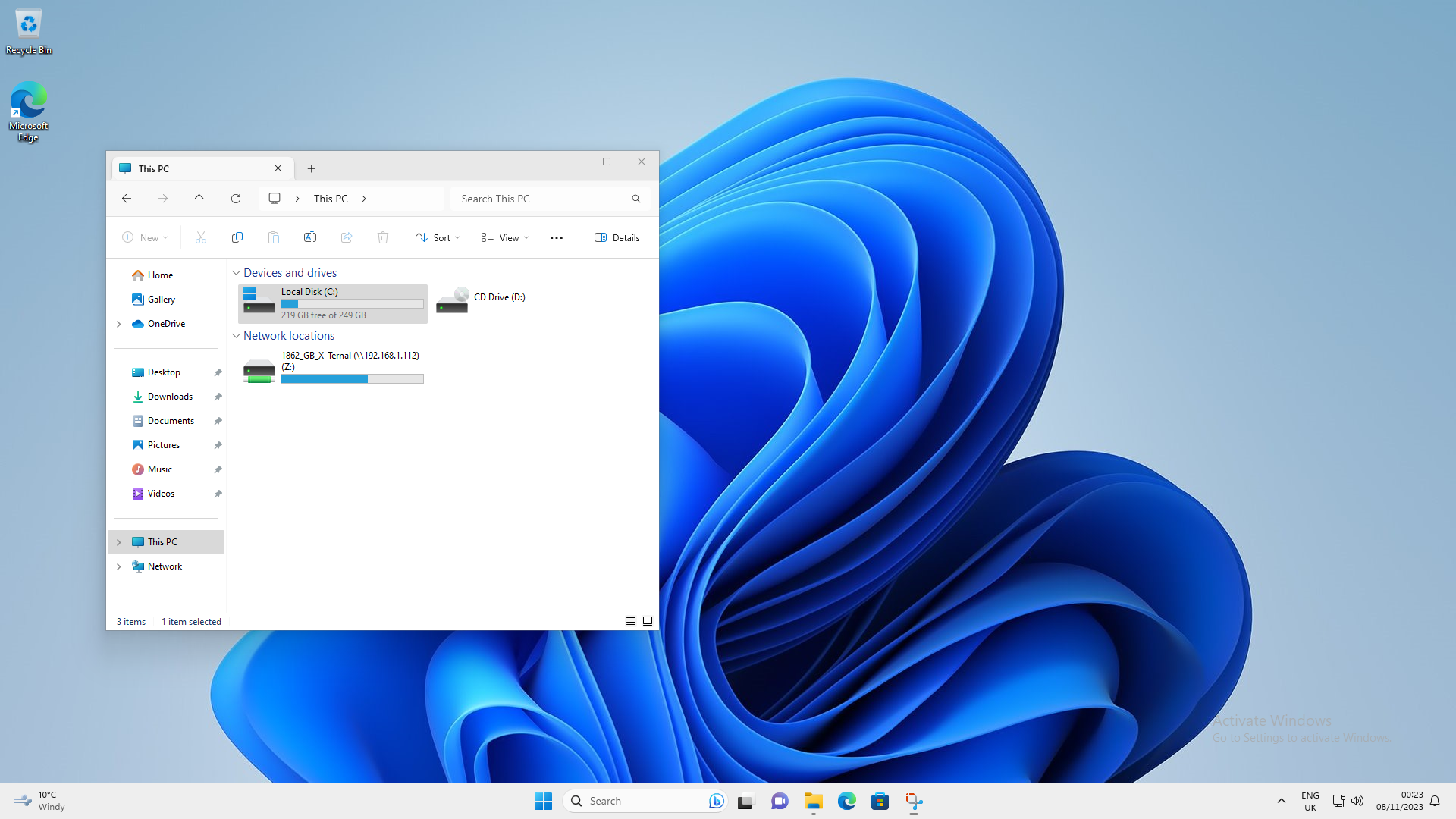Refresh the current folder view
Screen dimensions: 1456x819
tap(236, 199)
